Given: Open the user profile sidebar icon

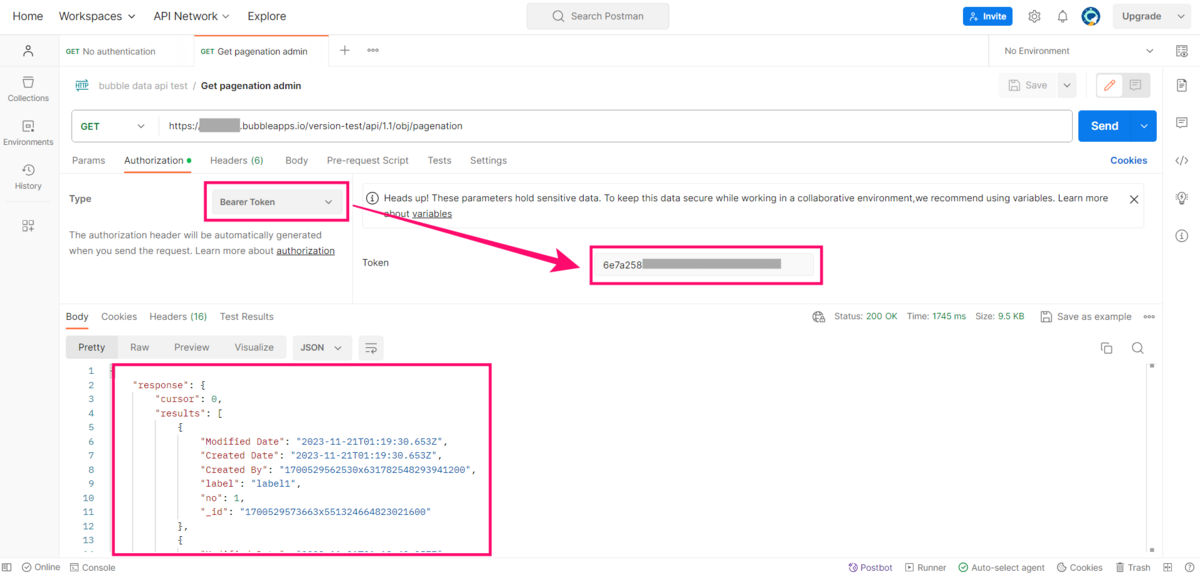Looking at the screenshot, I should click(28, 51).
